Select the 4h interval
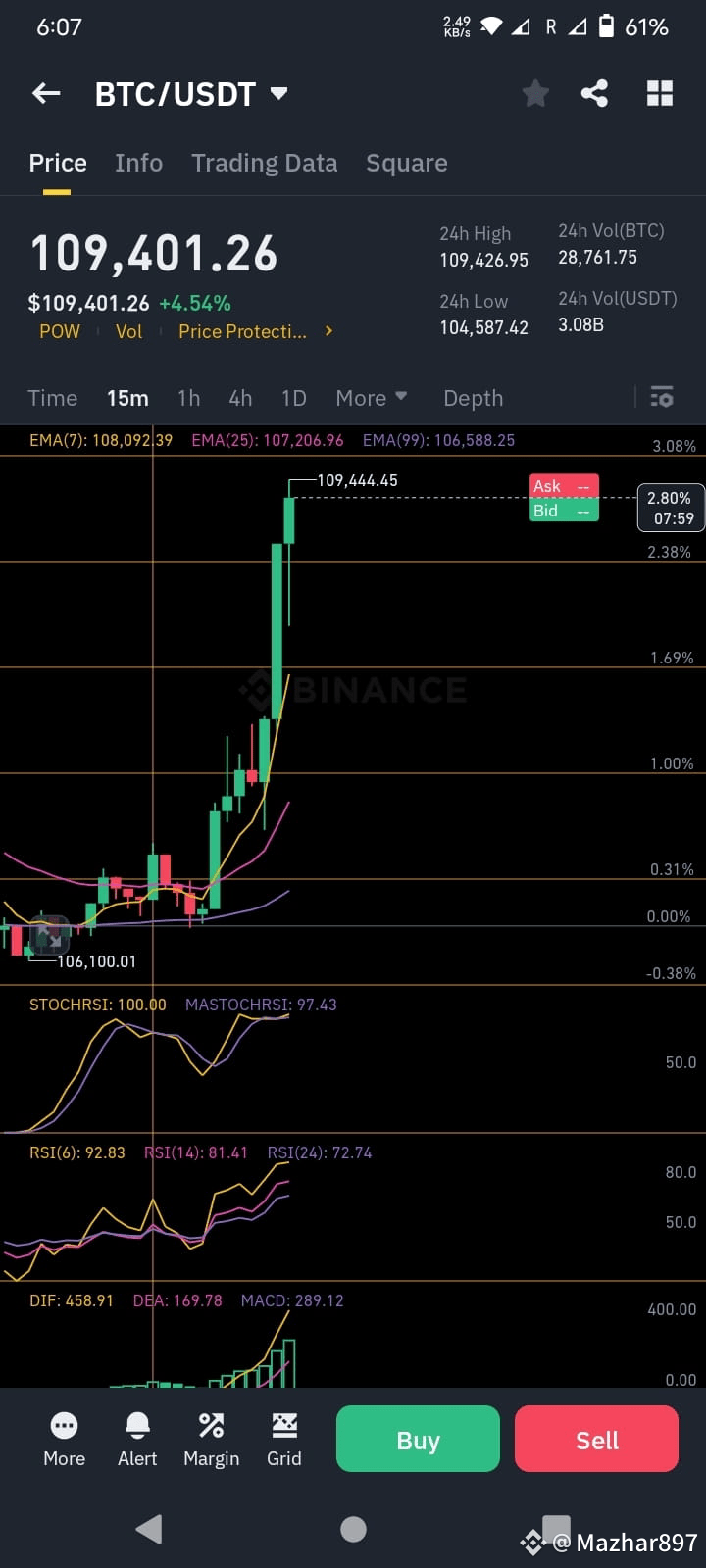 pos(240,398)
